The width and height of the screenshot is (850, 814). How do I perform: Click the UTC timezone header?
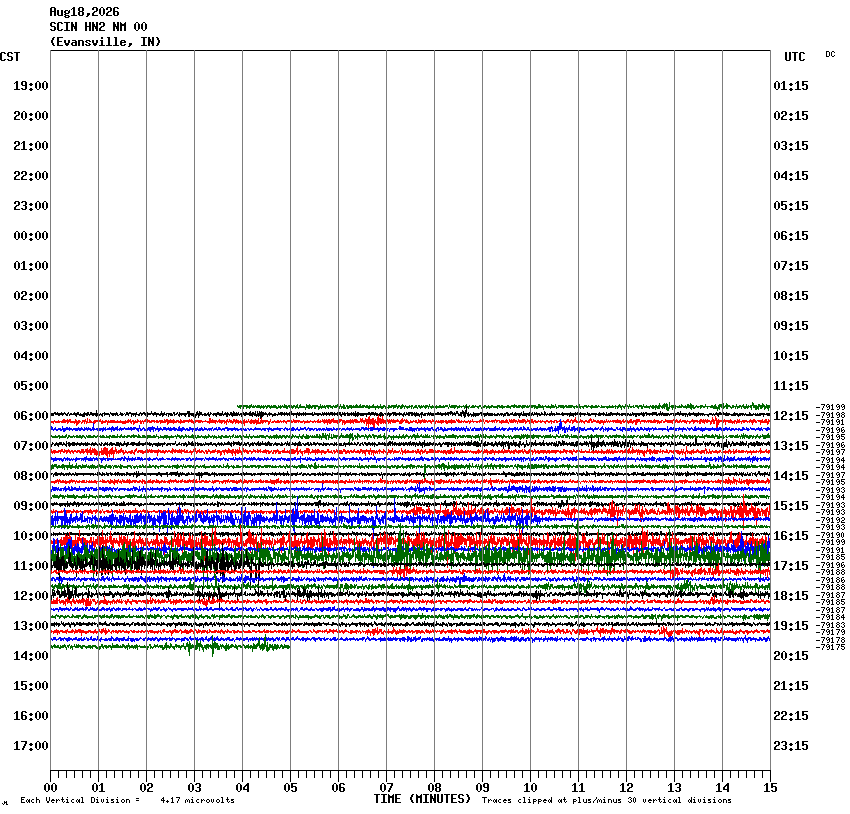coord(795,57)
